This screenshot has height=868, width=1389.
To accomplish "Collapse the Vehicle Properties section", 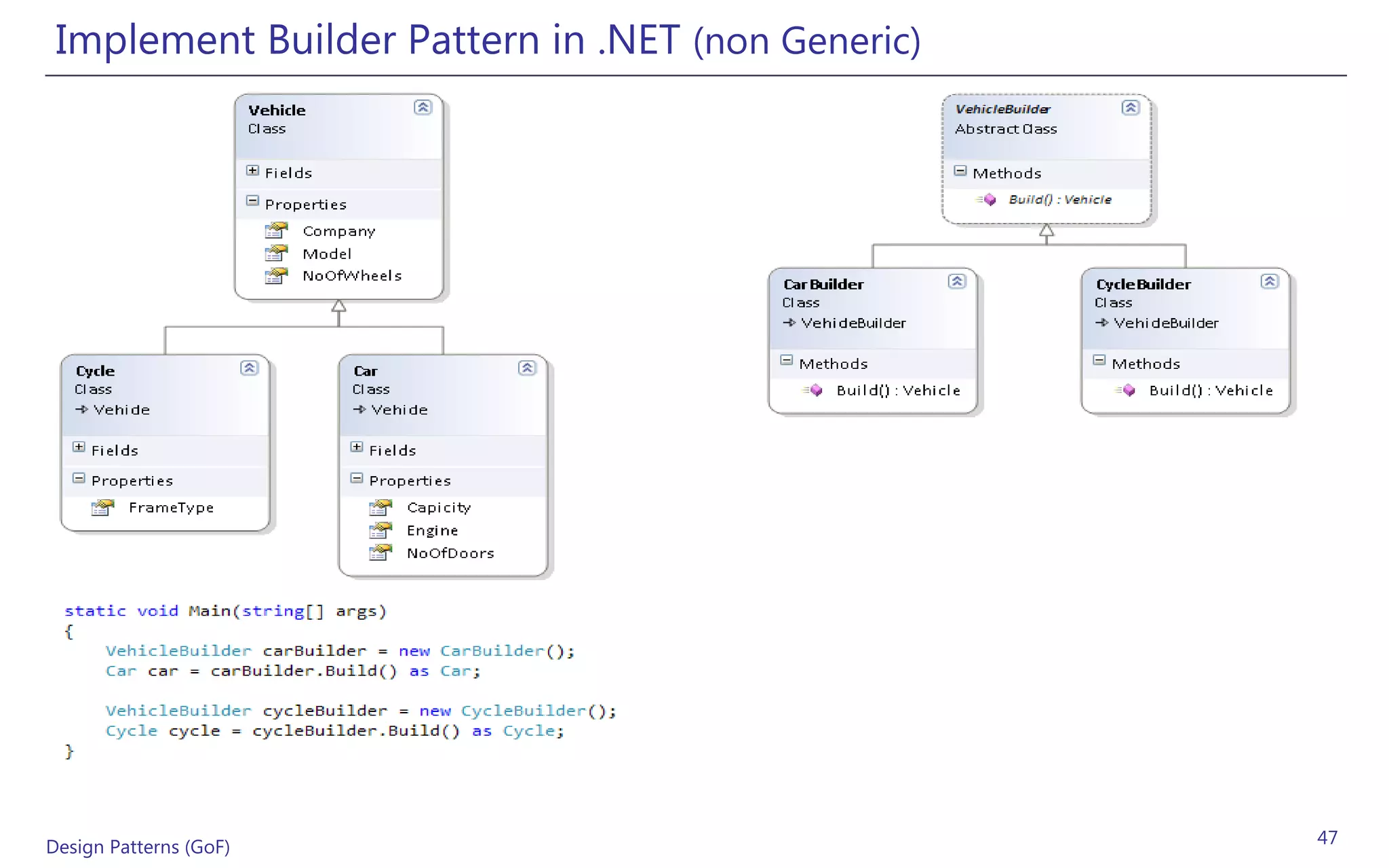I will click(x=252, y=201).
